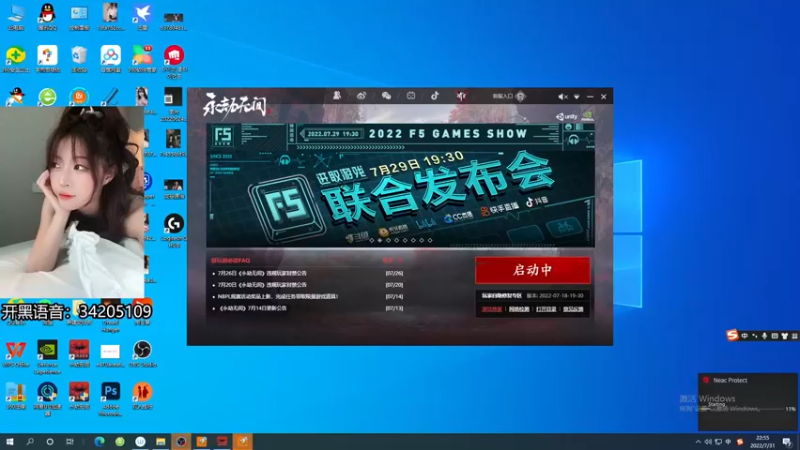Select the last banner carousel dot
800x450 pixels.
coord(430,240)
